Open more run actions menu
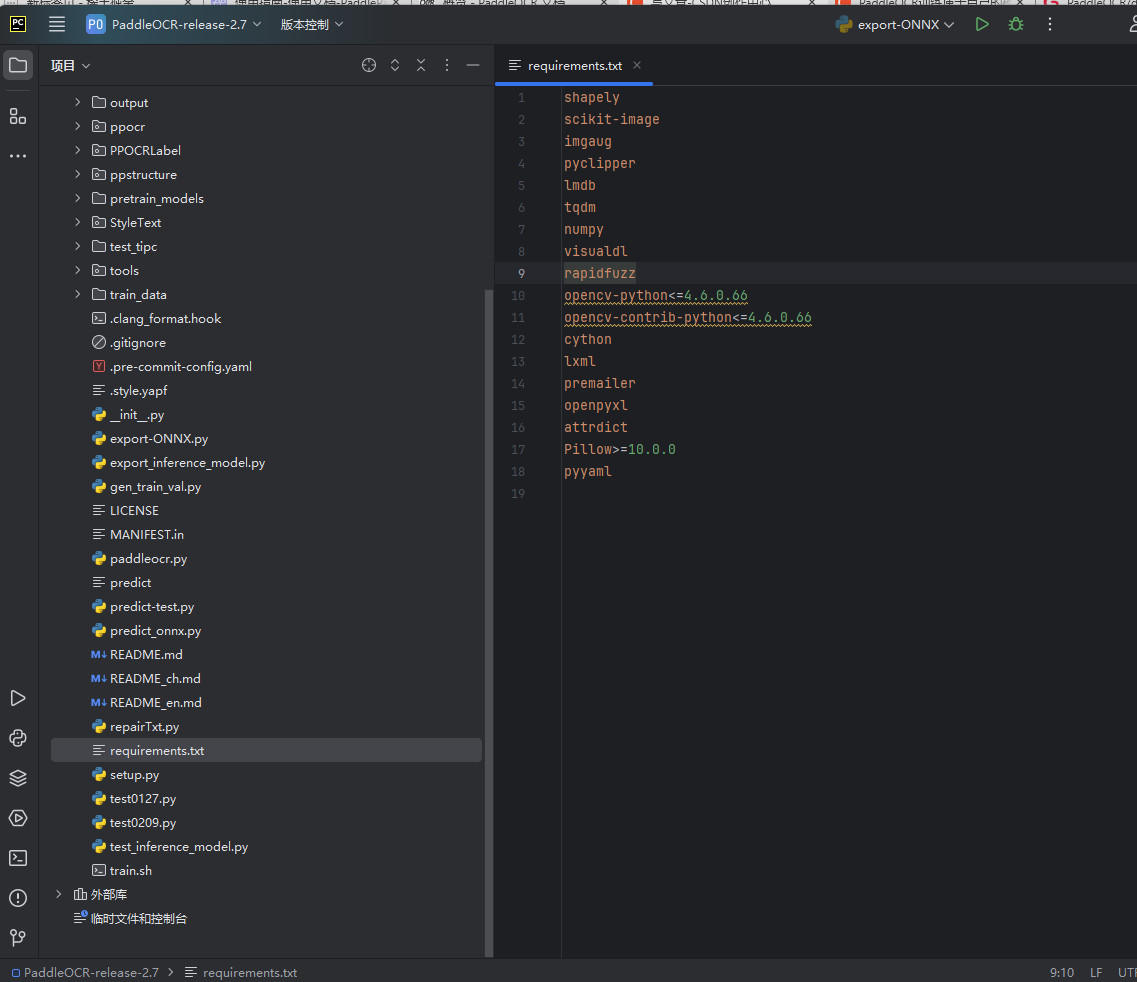This screenshot has height=982, width=1137. 1049,25
